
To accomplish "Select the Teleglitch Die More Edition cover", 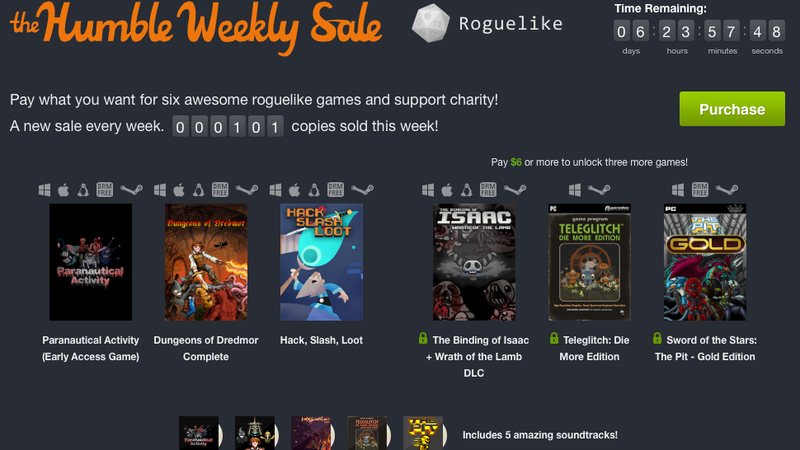I will pyautogui.click(x=589, y=262).
